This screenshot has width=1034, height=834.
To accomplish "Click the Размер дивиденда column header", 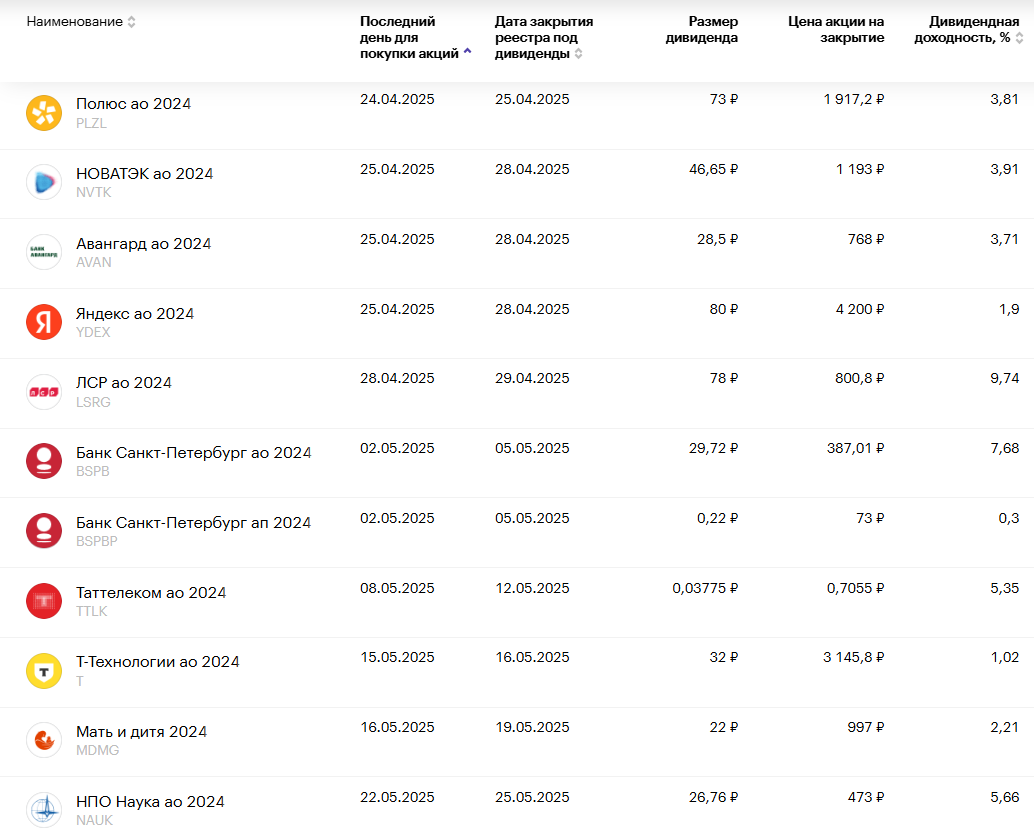I will point(712,30).
